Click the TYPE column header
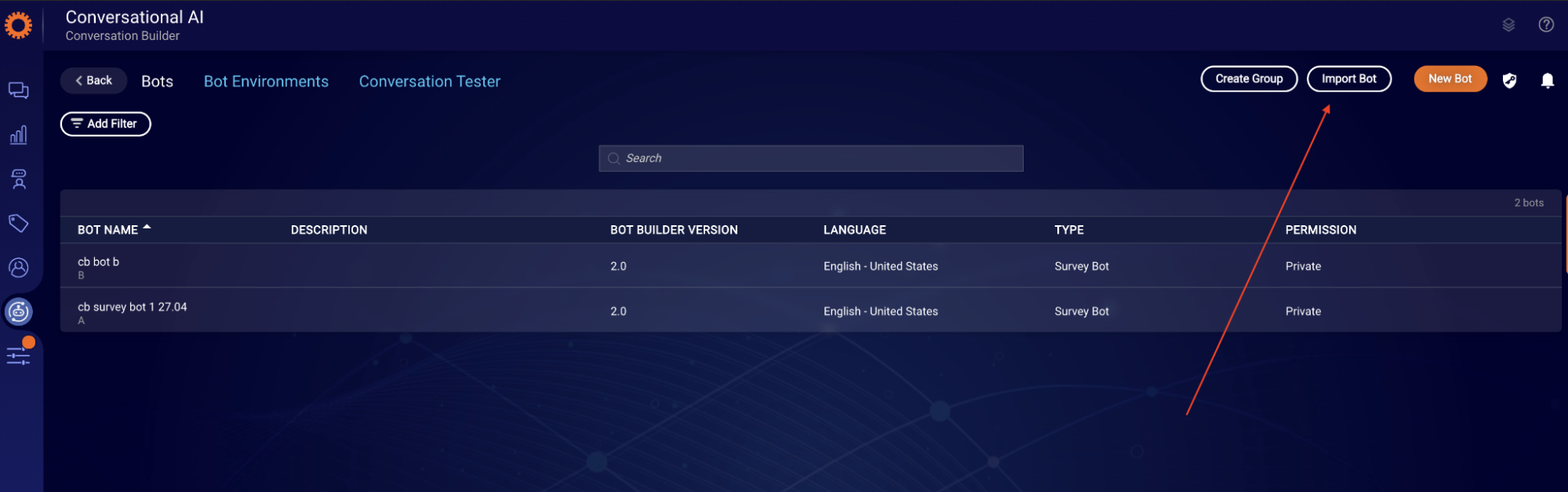1568x492 pixels. coord(1068,230)
